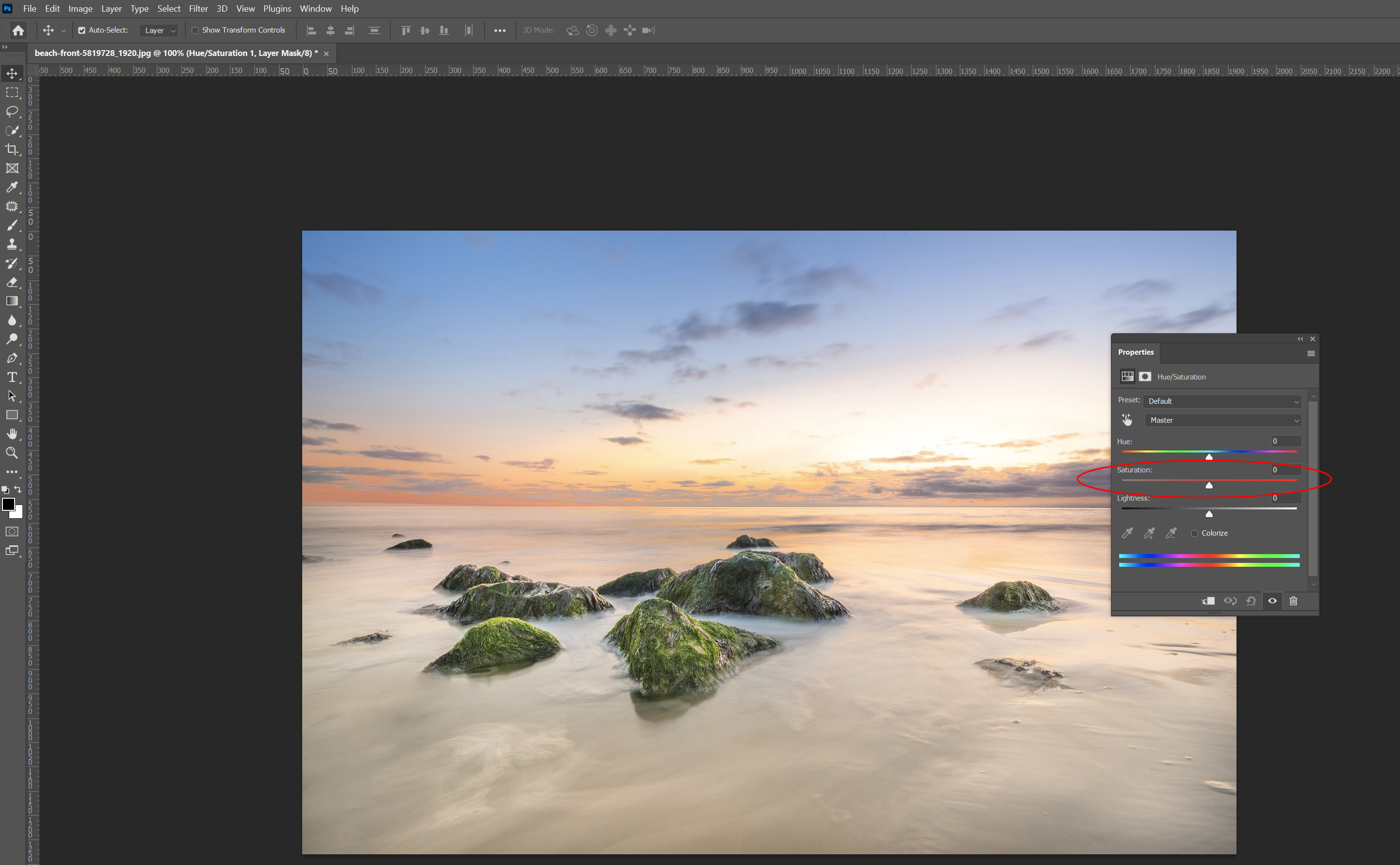Reset Hue/Saturation adjustment defaults
1400x865 pixels.
coord(1251,601)
